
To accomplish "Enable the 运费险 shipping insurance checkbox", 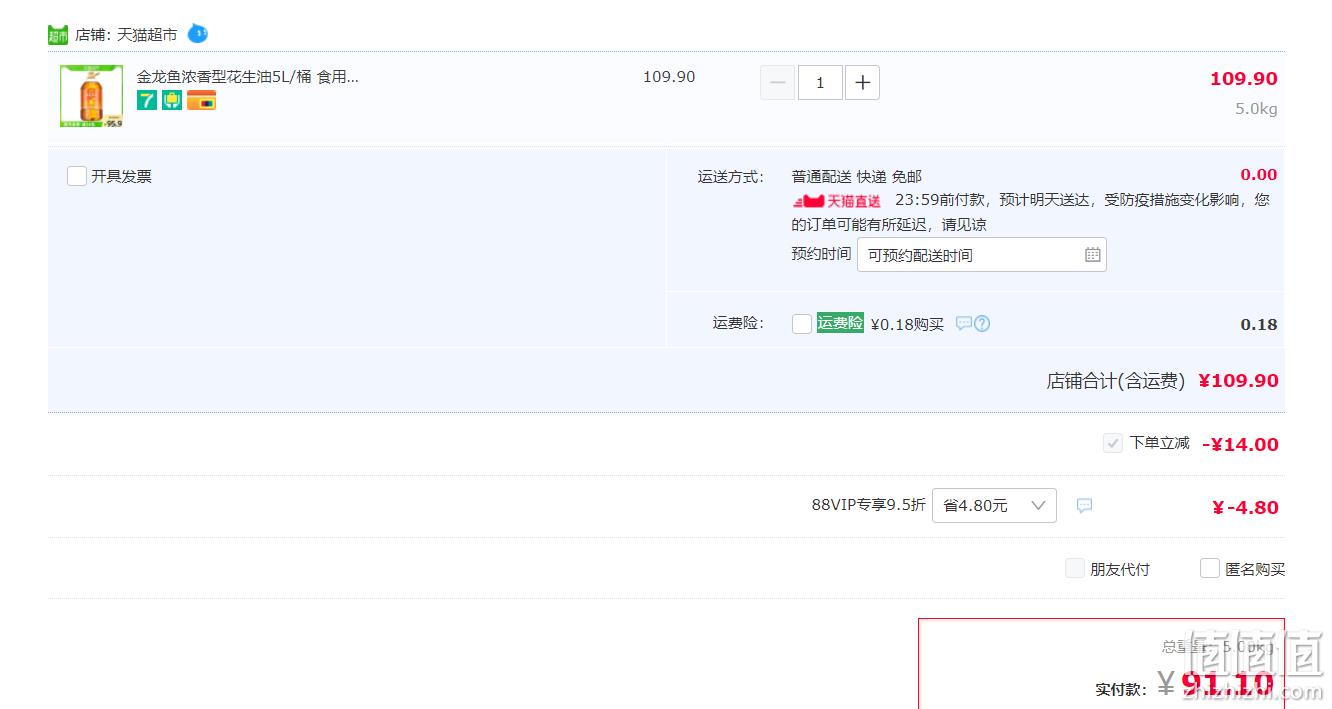I will click(802, 324).
